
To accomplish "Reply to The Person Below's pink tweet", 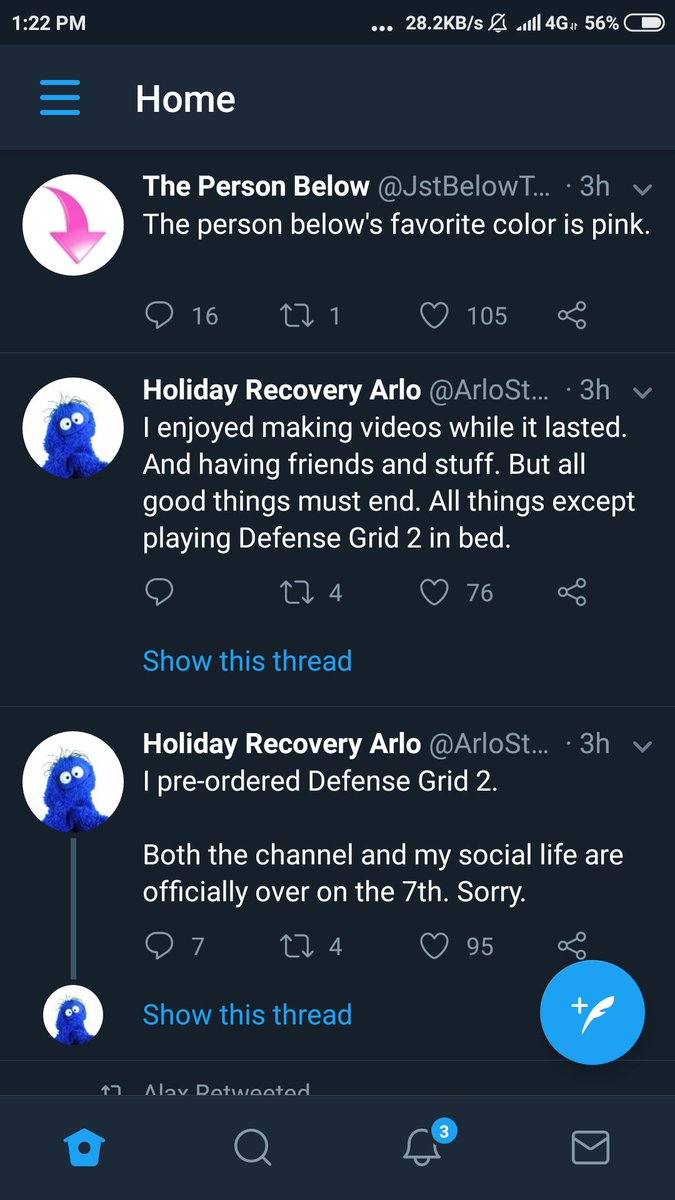I will coord(159,316).
